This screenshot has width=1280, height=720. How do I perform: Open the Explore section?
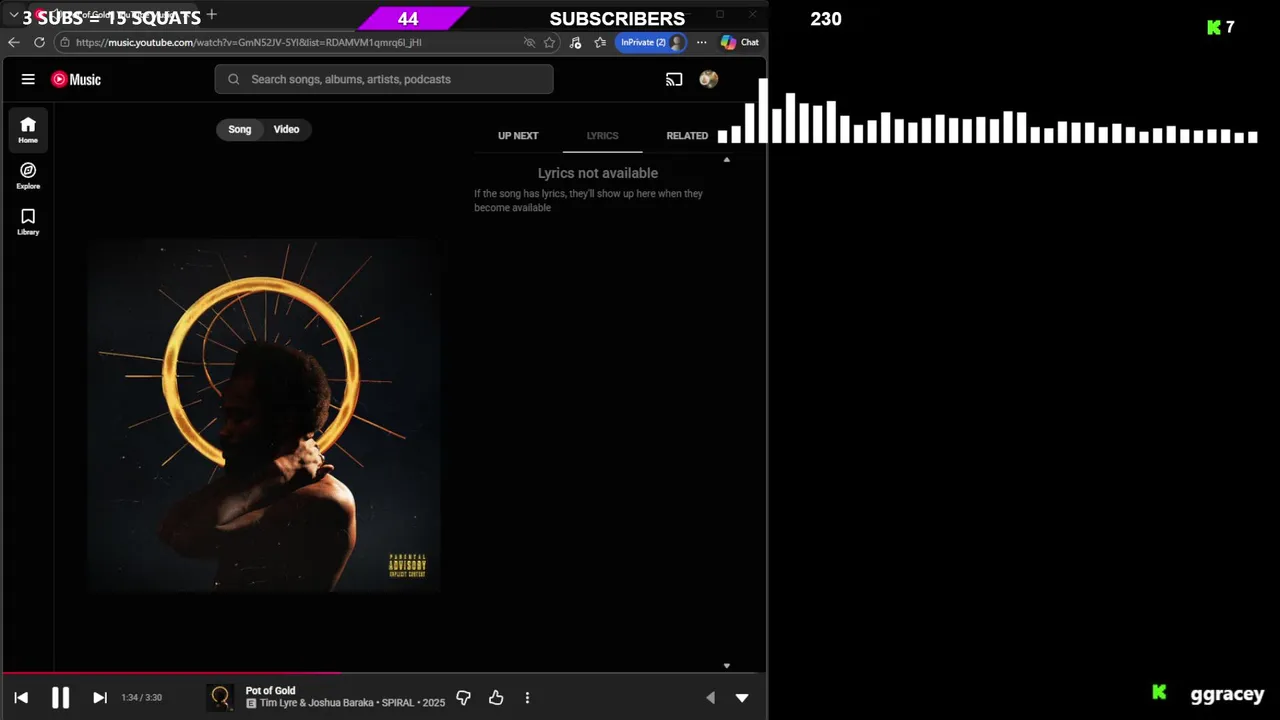point(28,176)
